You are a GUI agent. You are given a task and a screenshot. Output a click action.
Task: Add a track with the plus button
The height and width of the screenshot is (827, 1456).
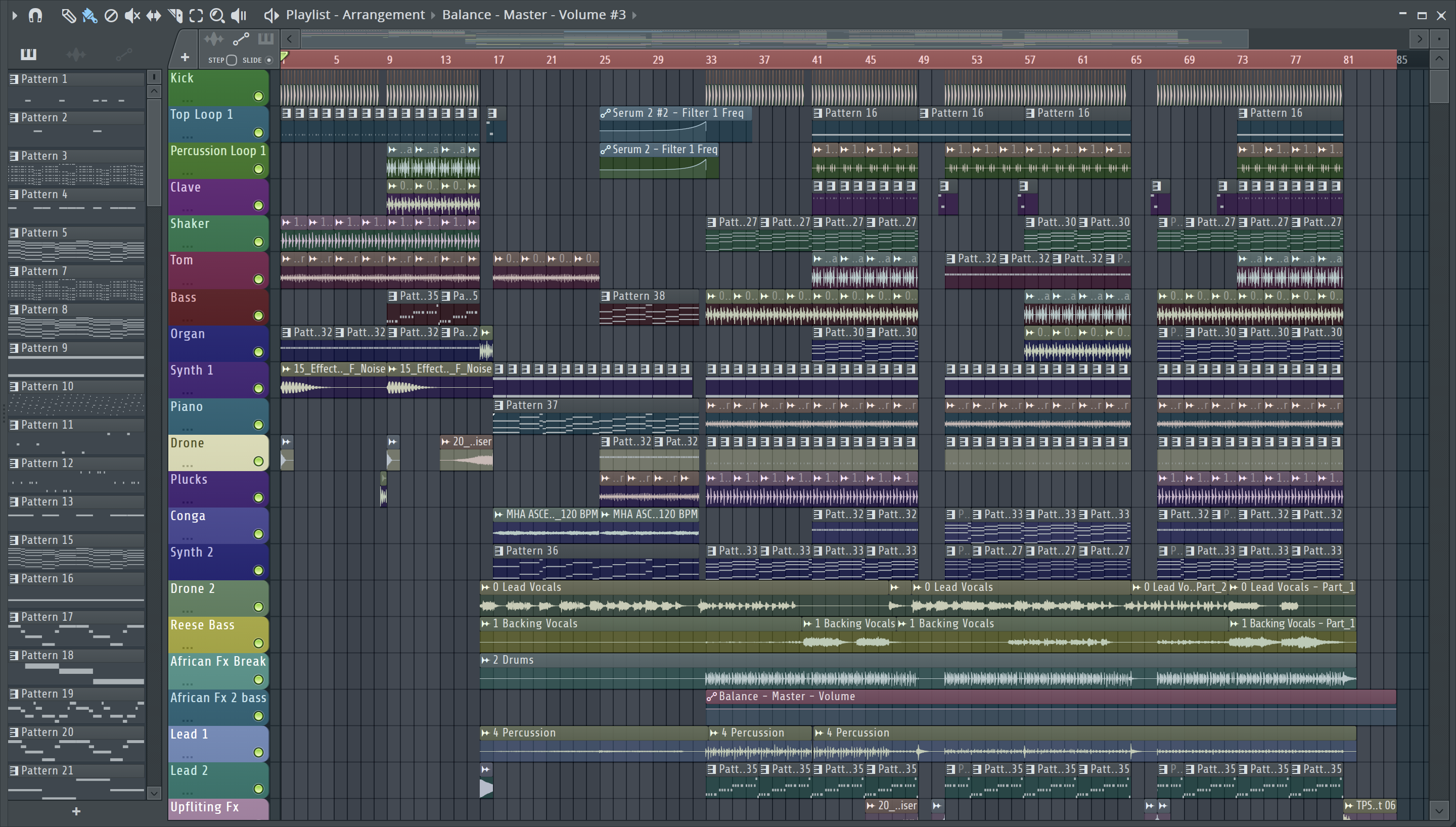tap(185, 57)
